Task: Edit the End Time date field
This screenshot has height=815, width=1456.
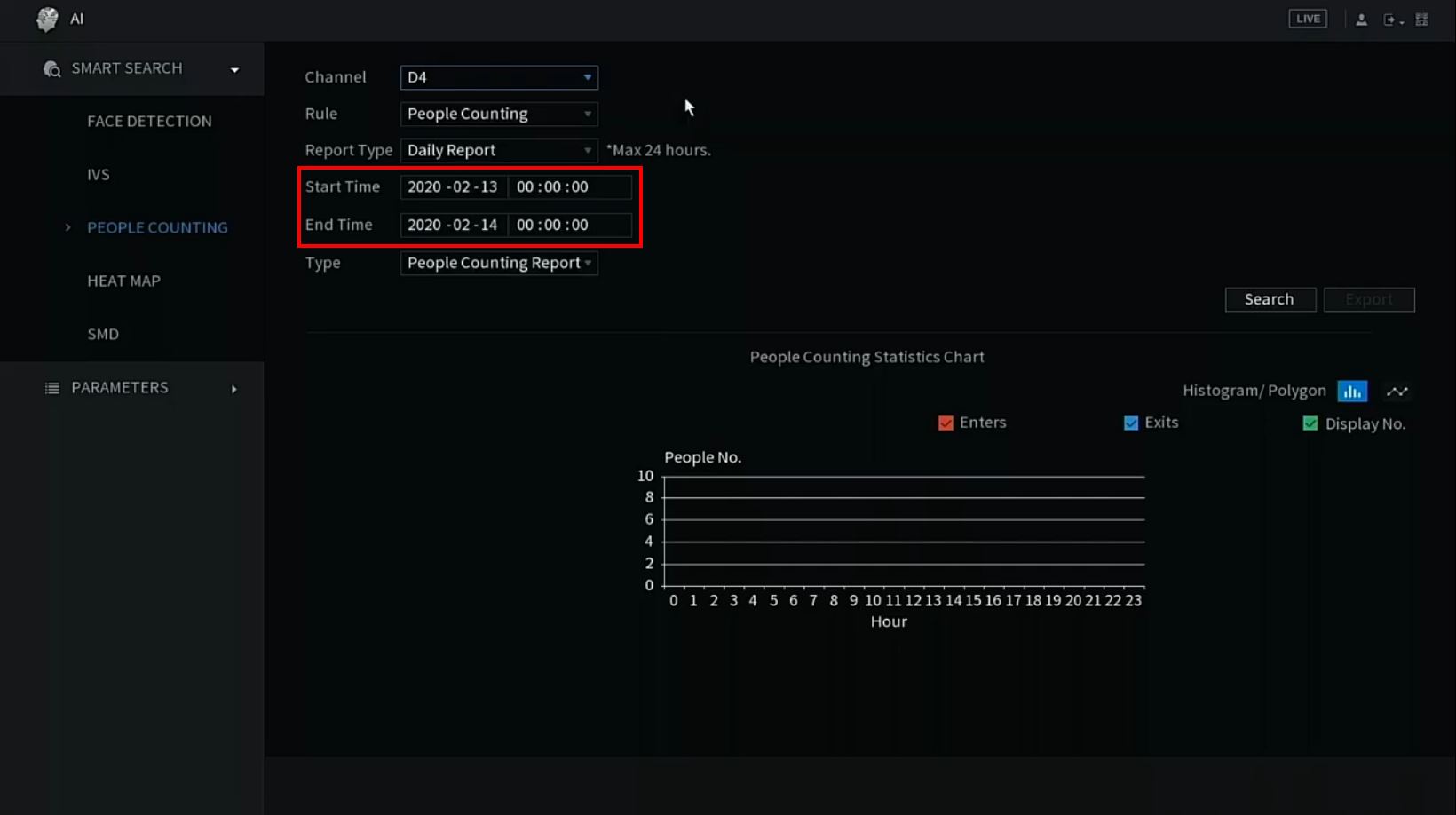Action: click(453, 226)
